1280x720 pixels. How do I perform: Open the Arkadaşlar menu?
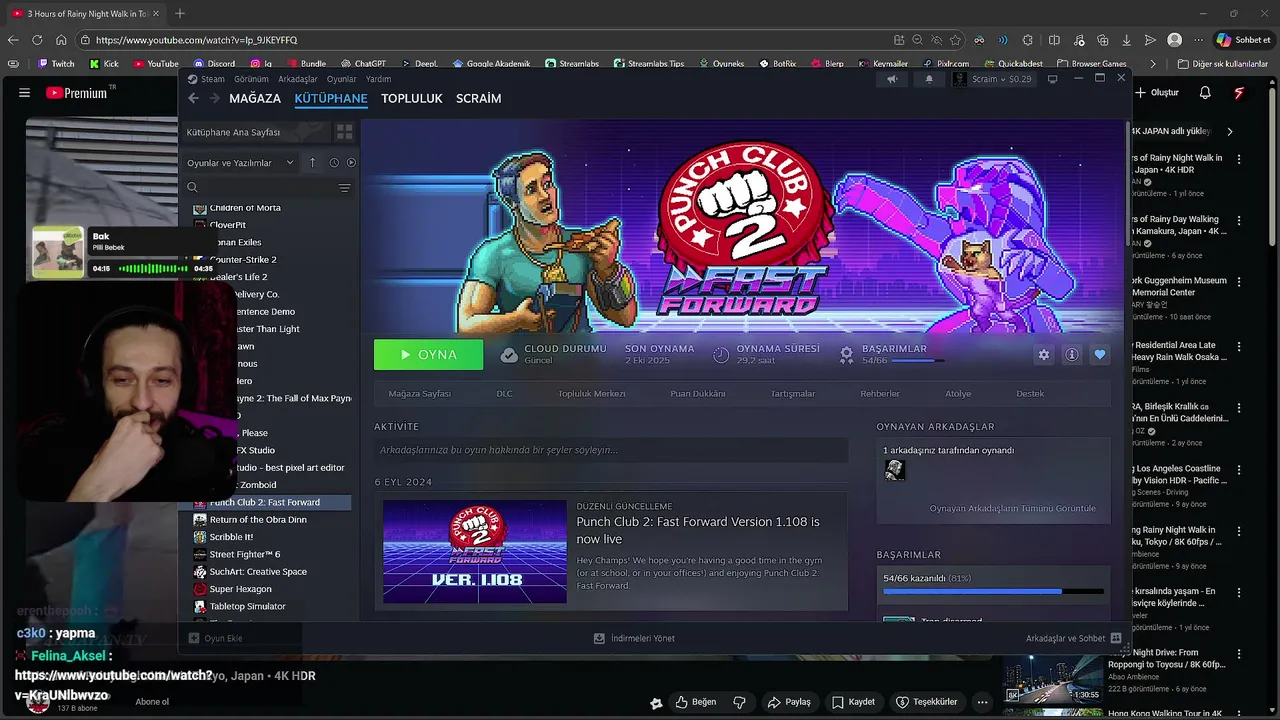point(298,79)
